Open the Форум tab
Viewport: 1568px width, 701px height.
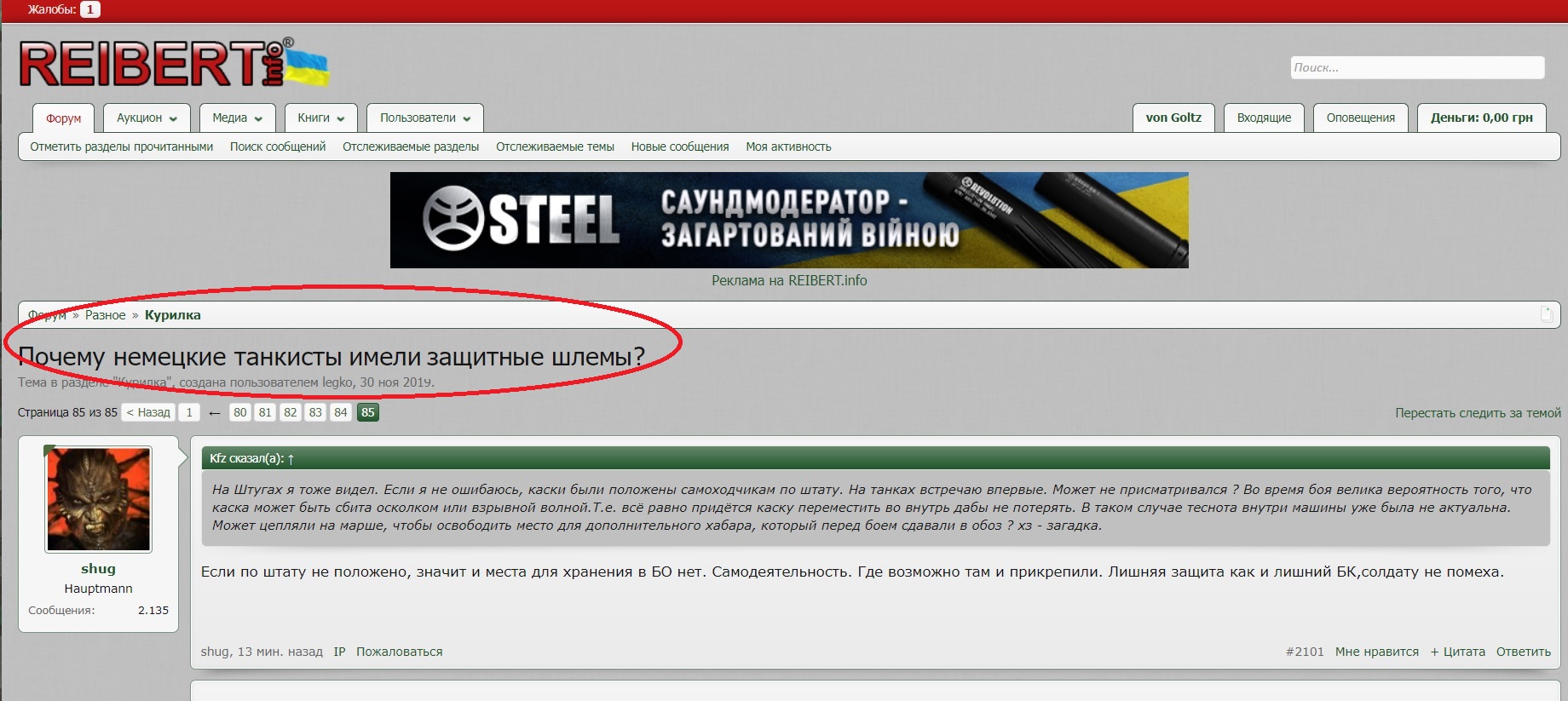coord(64,118)
